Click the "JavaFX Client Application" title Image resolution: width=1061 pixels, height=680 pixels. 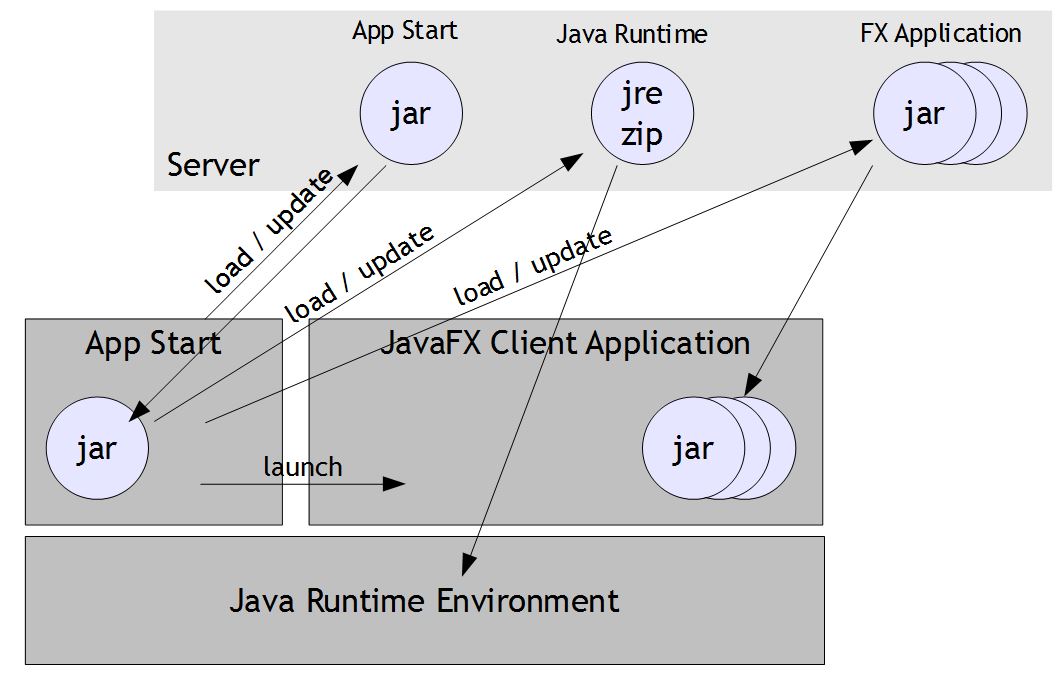[x=565, y=342]
